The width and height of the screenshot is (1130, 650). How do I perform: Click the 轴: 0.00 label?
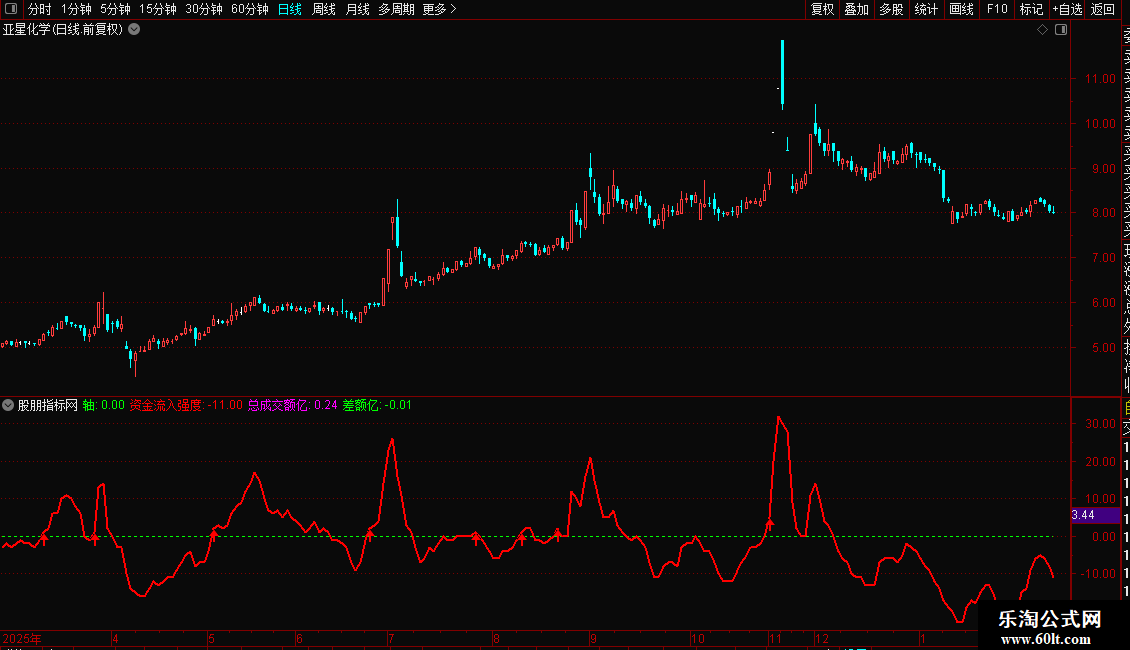[x=104, y=405]
